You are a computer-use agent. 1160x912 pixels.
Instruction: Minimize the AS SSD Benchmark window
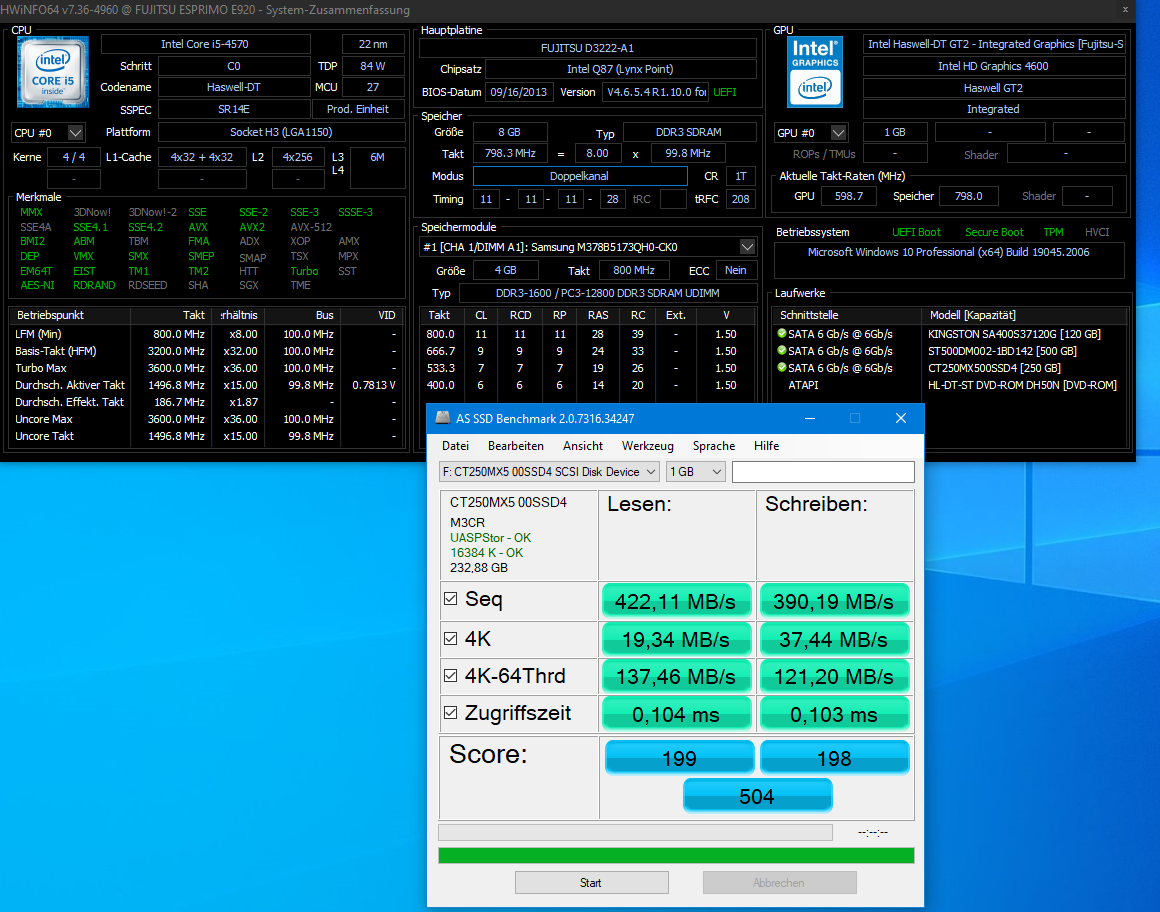[x=810, y=418]
